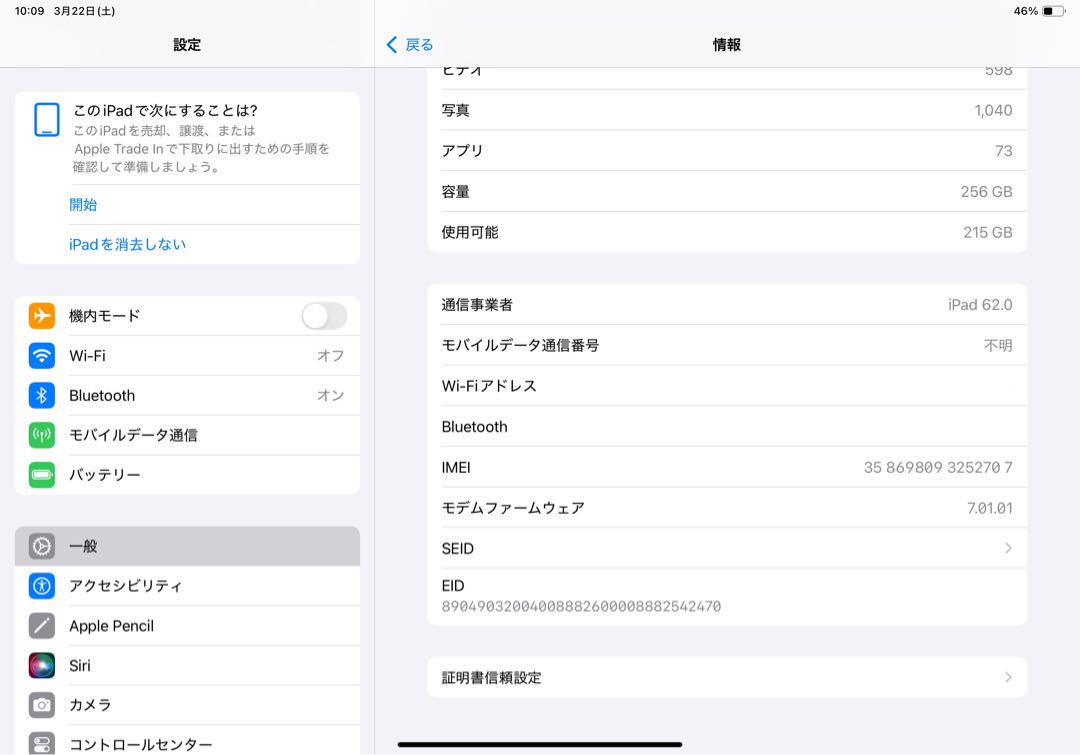Tap the Wi-Fiアドレス row label
Image resolution: width=1080 pixels, height=755 pixels.
[489, 386]
